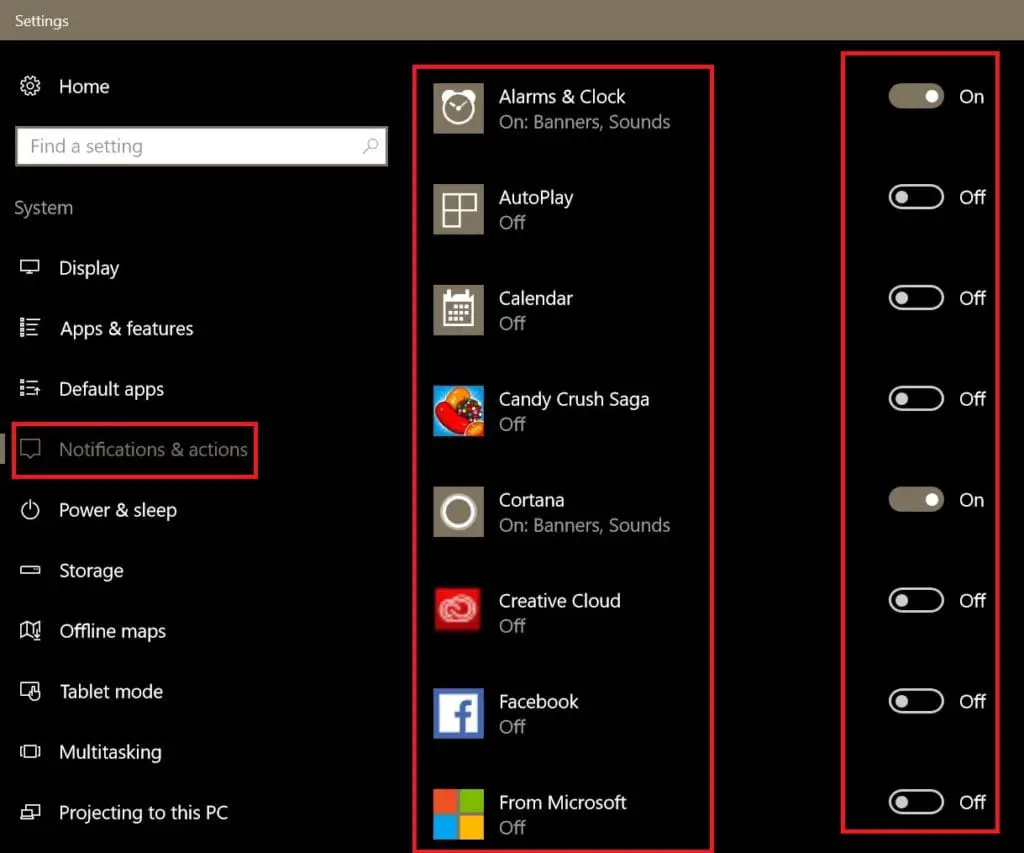This screenshot has height=853, width=1024.
Task: Select Offline maps in sidebar
Action: click(x=112, y=631)
